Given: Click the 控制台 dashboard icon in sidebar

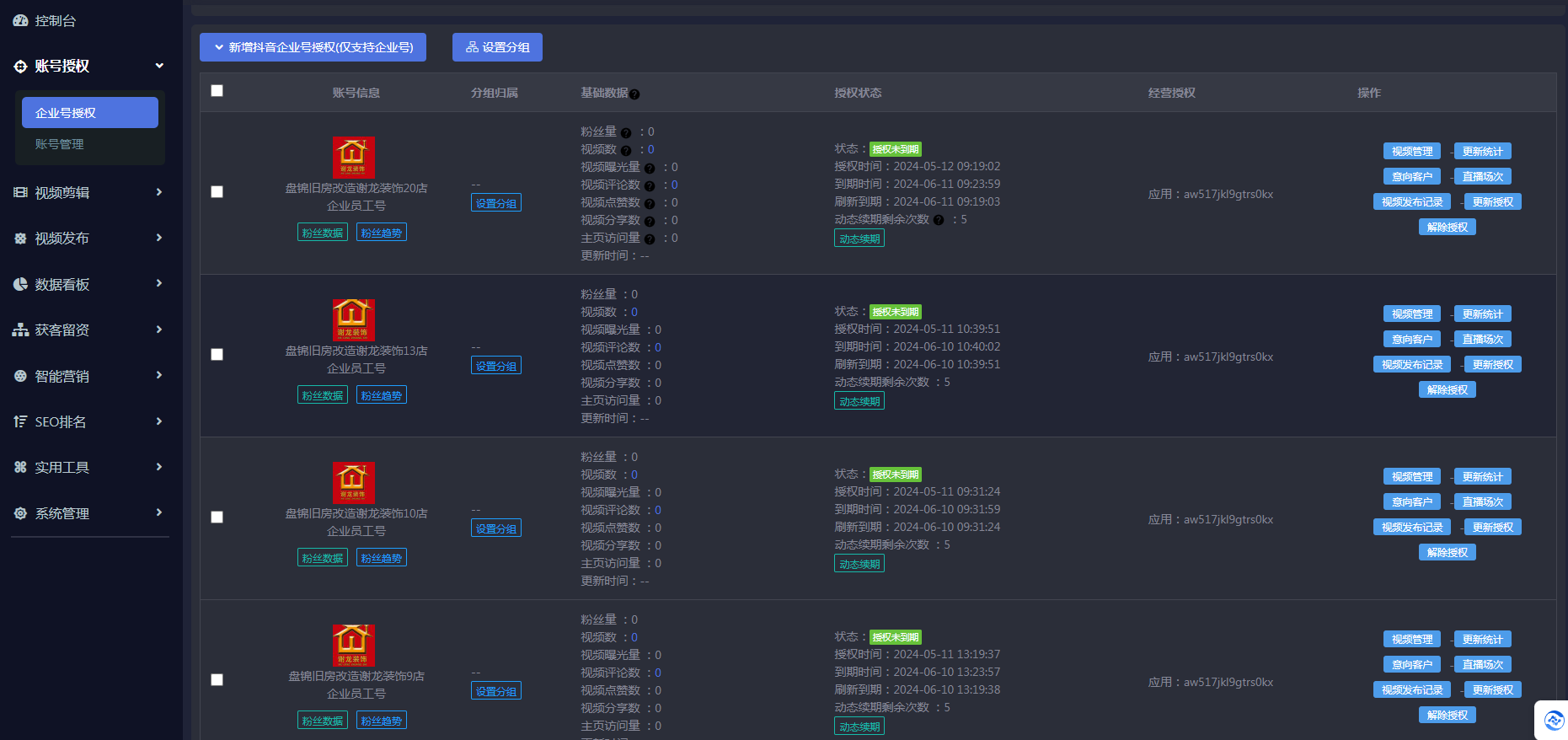Looking at the screenshot, I should (x=20, y=20).
